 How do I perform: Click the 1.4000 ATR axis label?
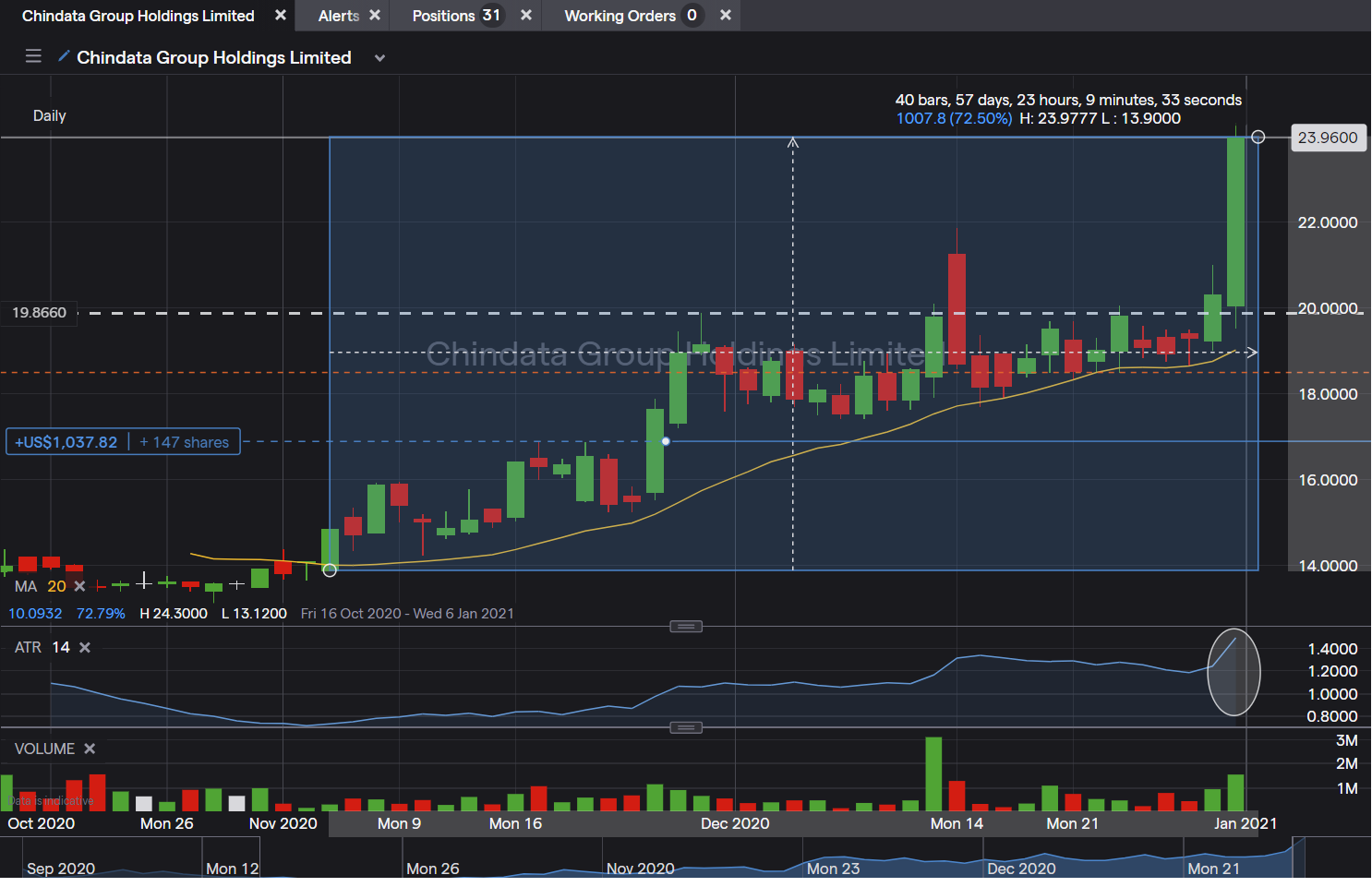click(x=1332, y=649)
